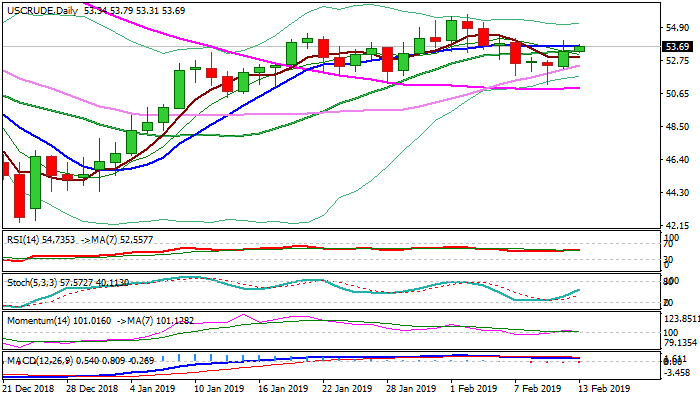Click the highlighted 53.69 current price tag
700x400 pixels.
pyautogui.click(x=677, y=47)
